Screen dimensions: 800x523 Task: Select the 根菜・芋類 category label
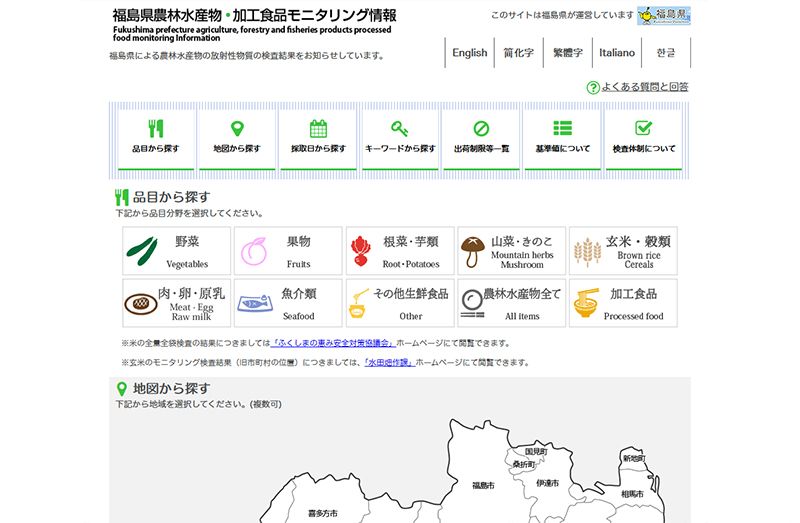tap(411, 252)
